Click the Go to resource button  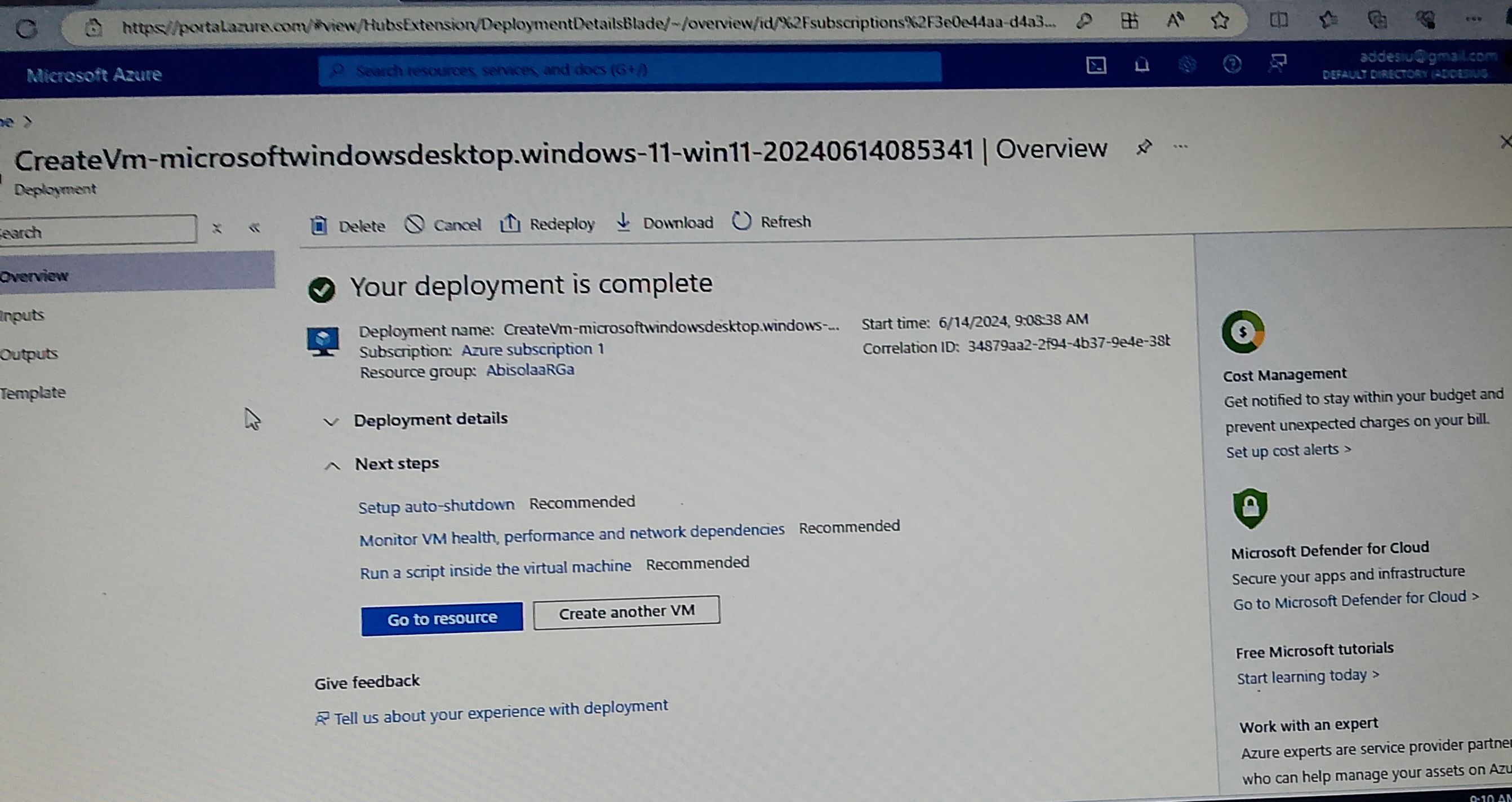pos(442,619)
